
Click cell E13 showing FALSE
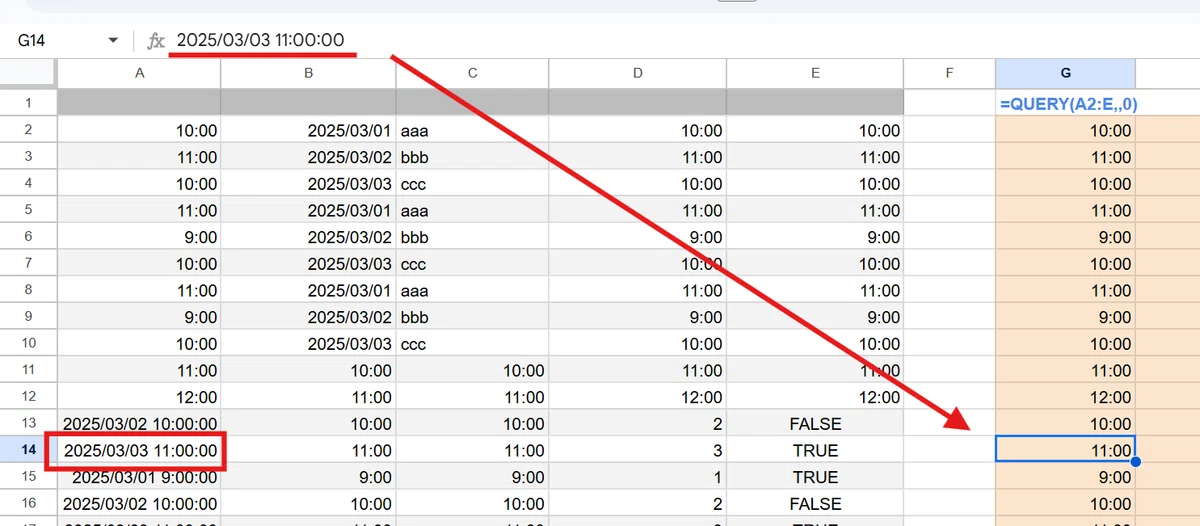pyautogui.click(x=815, y=424)
